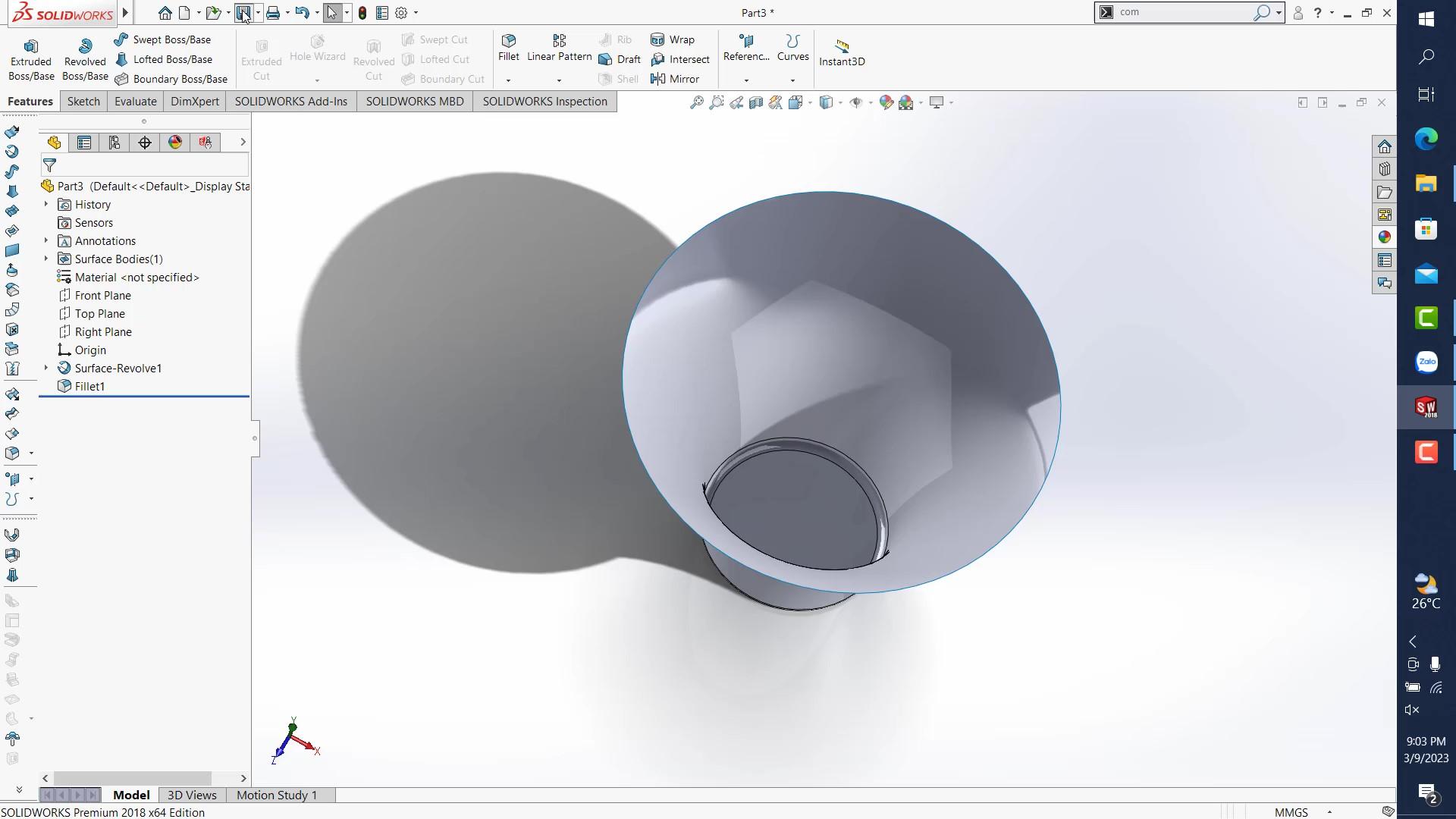Image resolution: width=1456 pixels, height=819 pixels.
Task: Switch to the SOLIDWORKS MBD tab
Action: [414, 101]
